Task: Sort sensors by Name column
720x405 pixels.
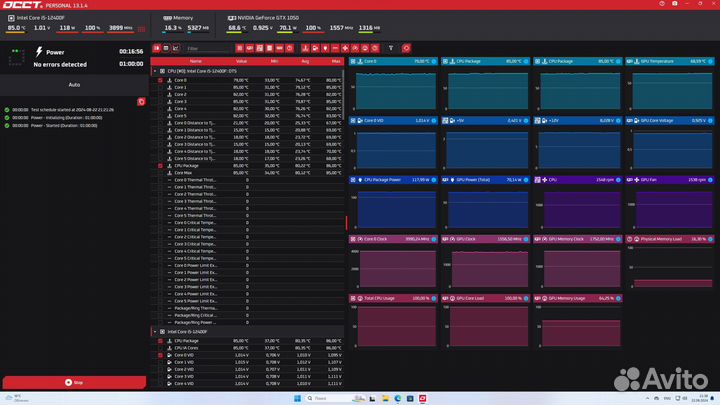Action: [x=196, y=61]
